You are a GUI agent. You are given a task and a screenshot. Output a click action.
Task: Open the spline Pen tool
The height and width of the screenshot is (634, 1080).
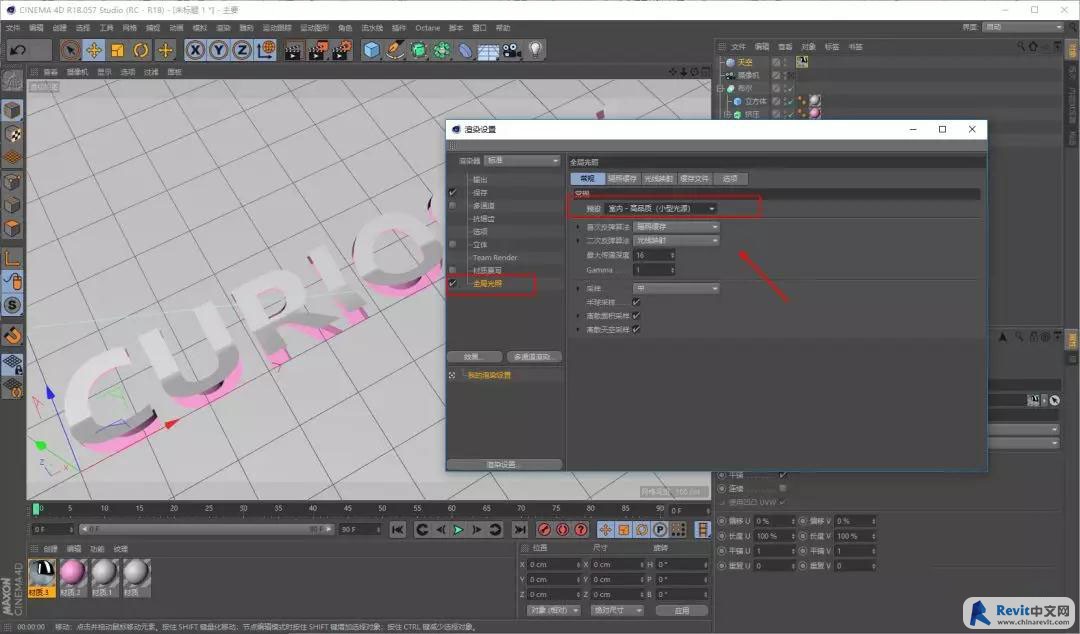coord(395,50)
